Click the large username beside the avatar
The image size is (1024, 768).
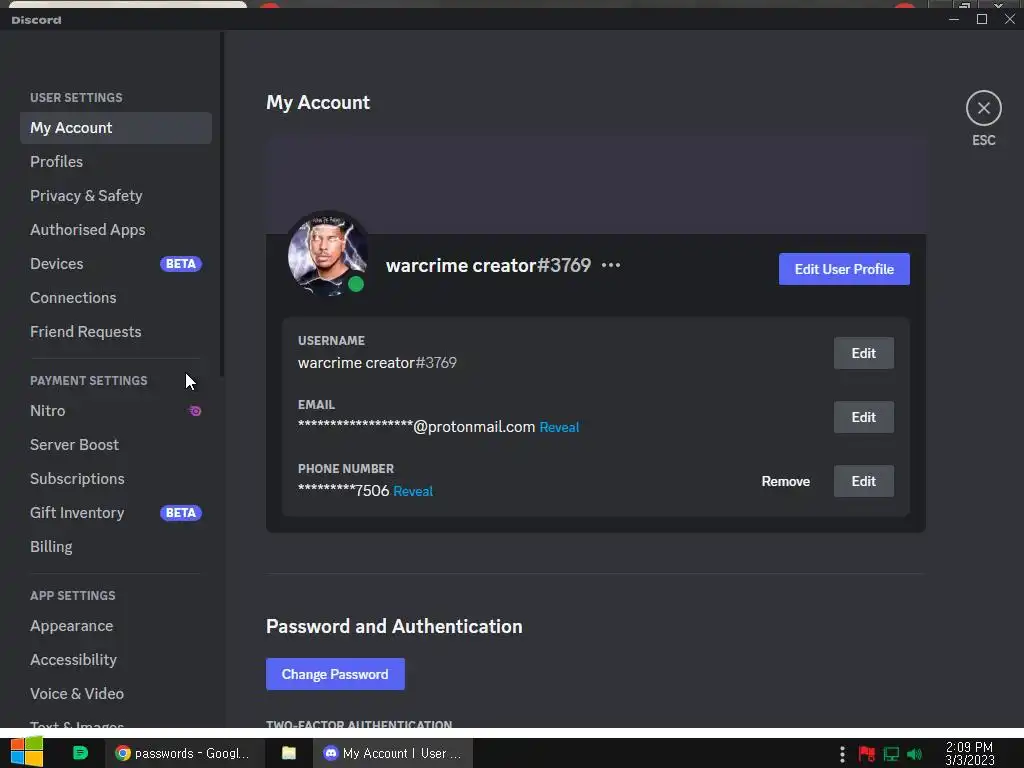click(488, 265)
